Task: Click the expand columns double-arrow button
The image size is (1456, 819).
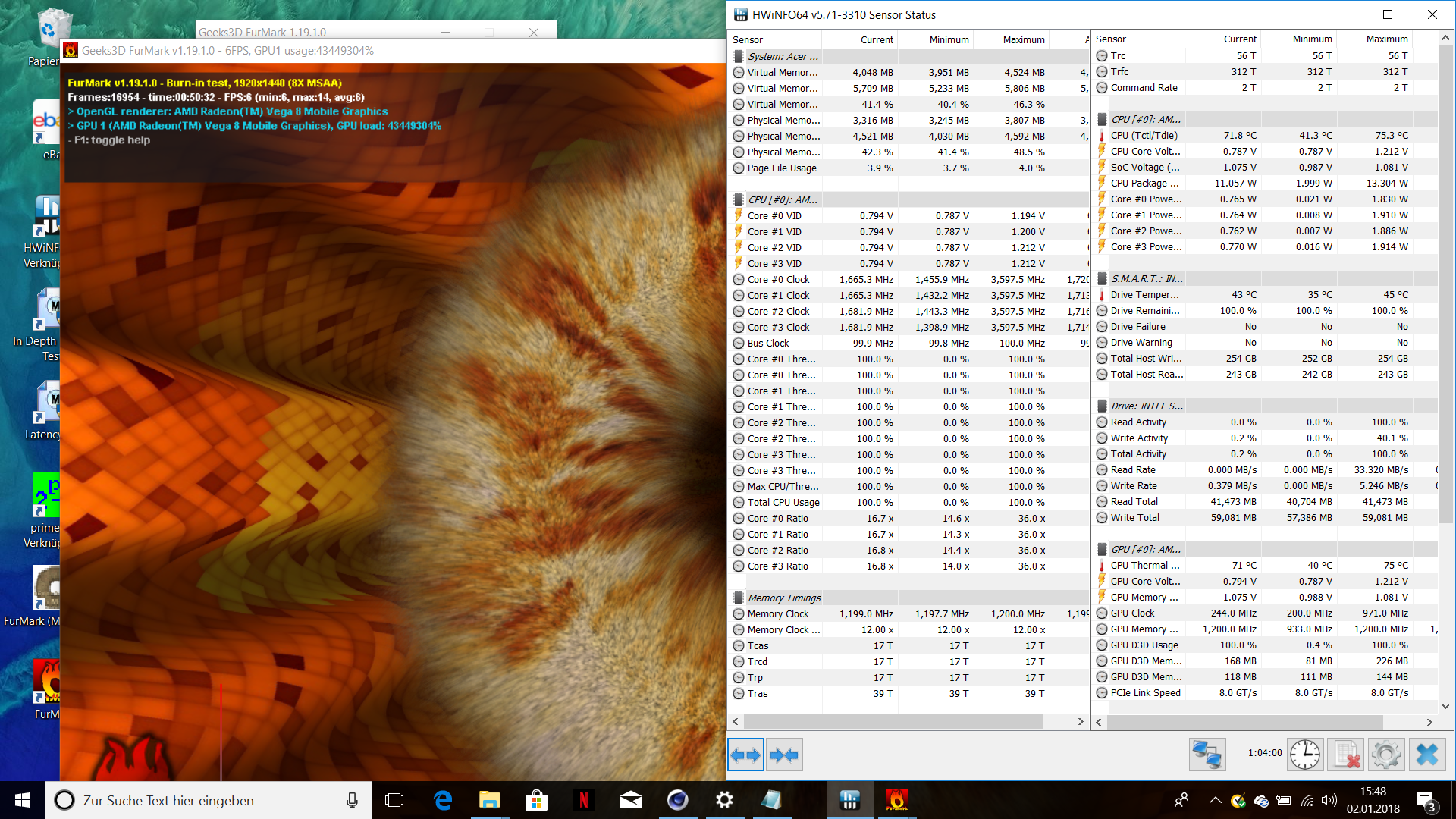Action: click(x=745, y=755)
